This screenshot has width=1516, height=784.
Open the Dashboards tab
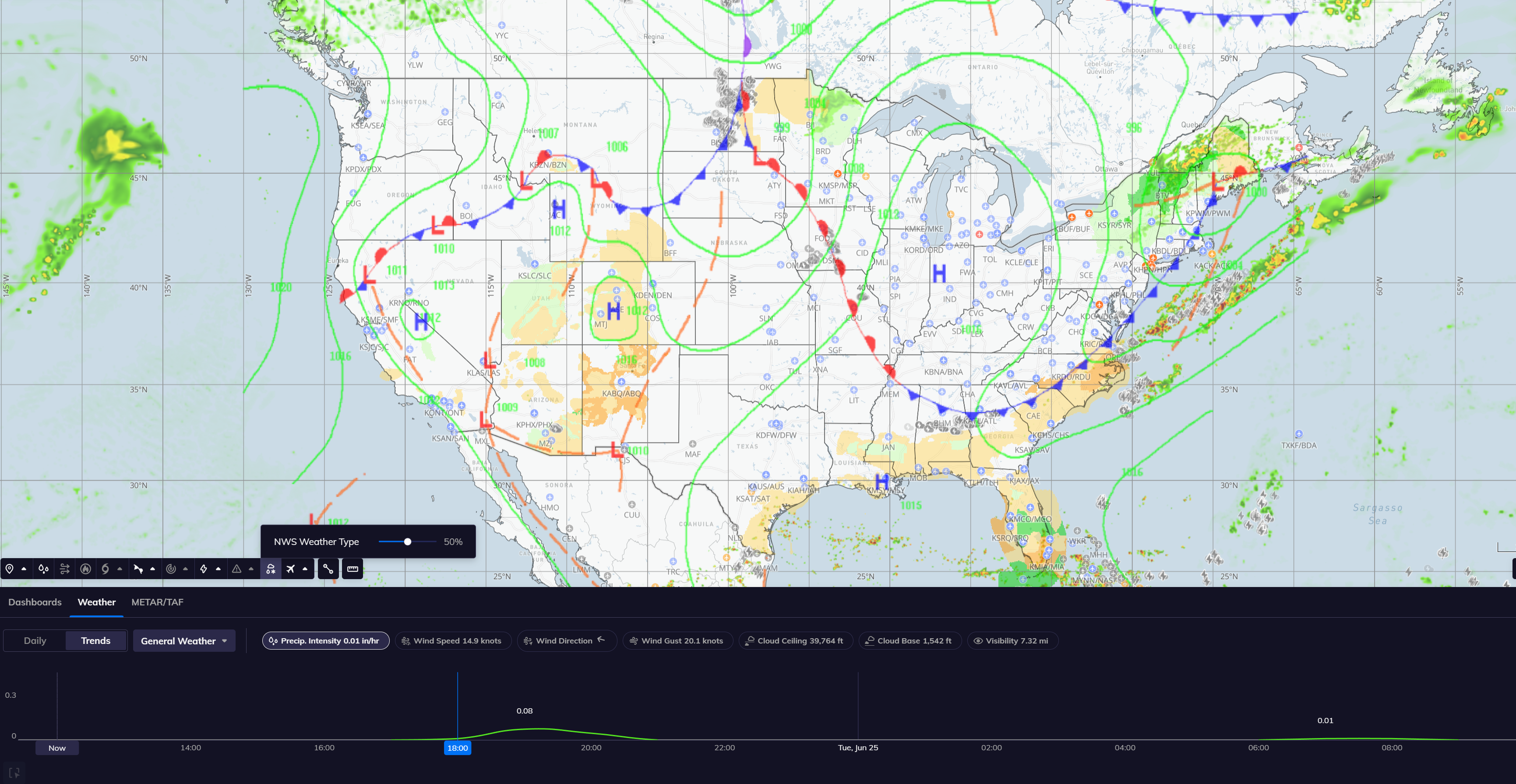tap(35, 601)
